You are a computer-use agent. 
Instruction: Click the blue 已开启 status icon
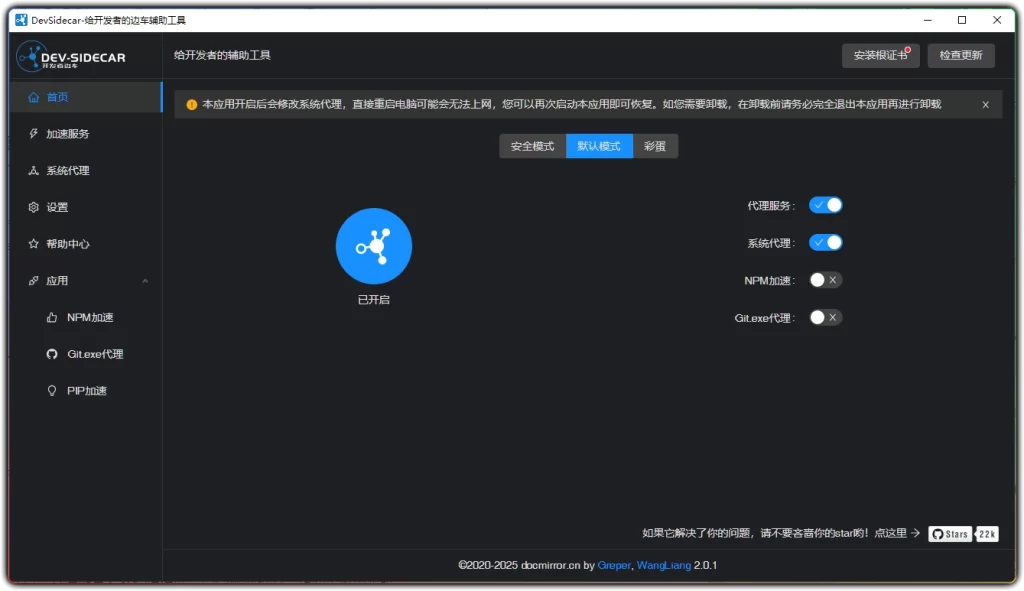[373, 245]
